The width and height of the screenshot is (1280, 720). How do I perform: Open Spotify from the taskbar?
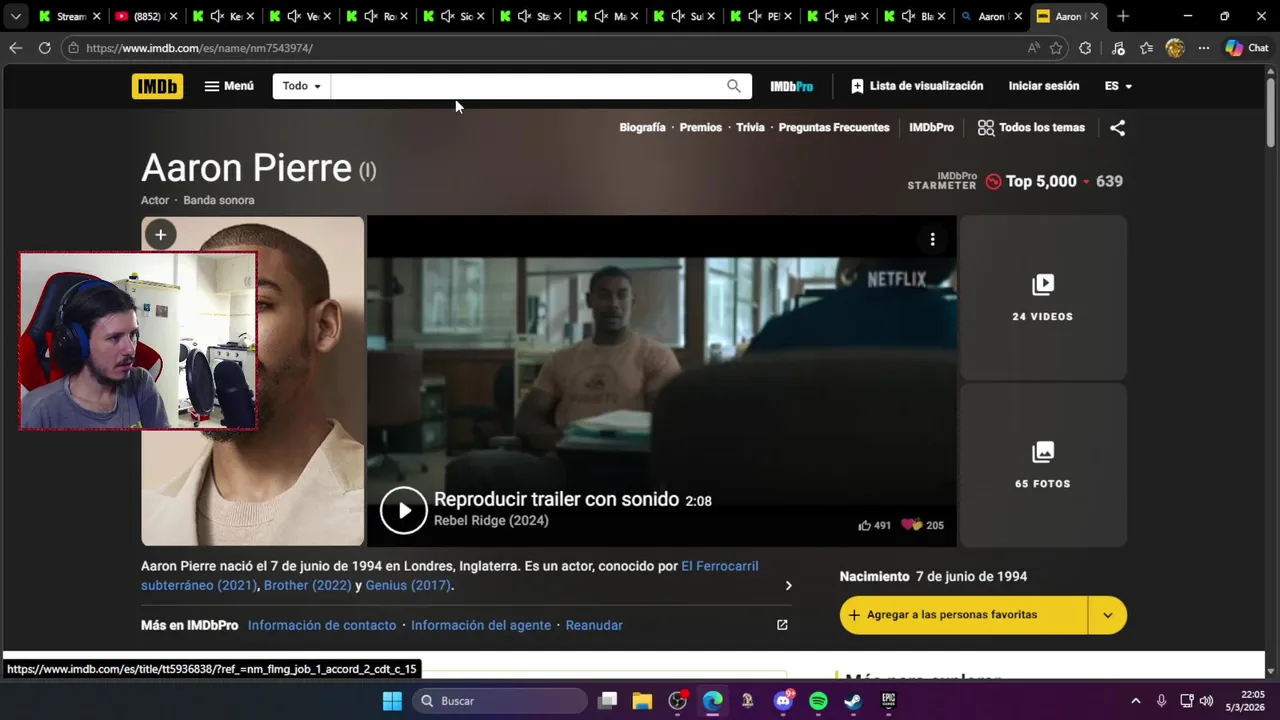(x=818, y=701)
